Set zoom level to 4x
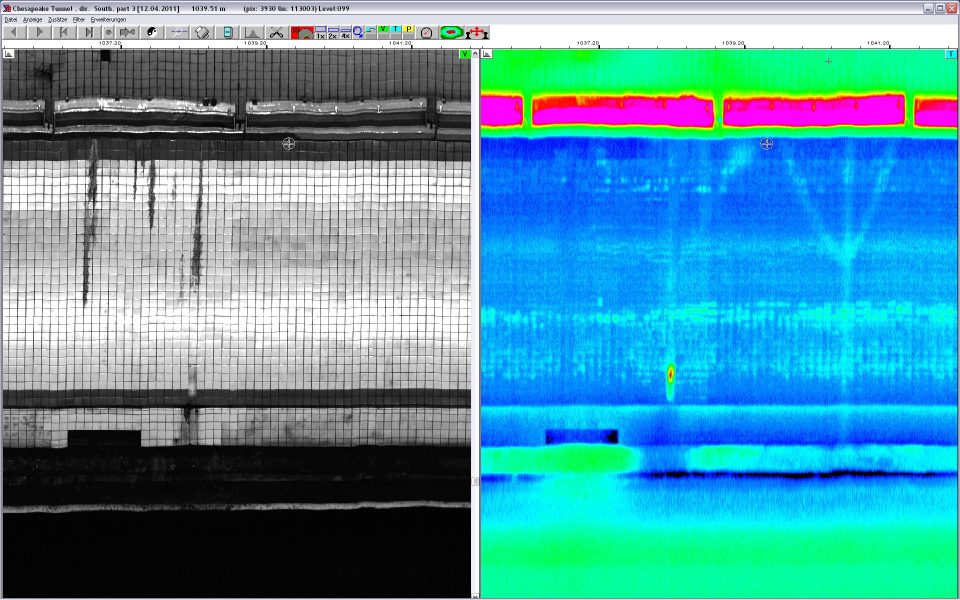 345,33
